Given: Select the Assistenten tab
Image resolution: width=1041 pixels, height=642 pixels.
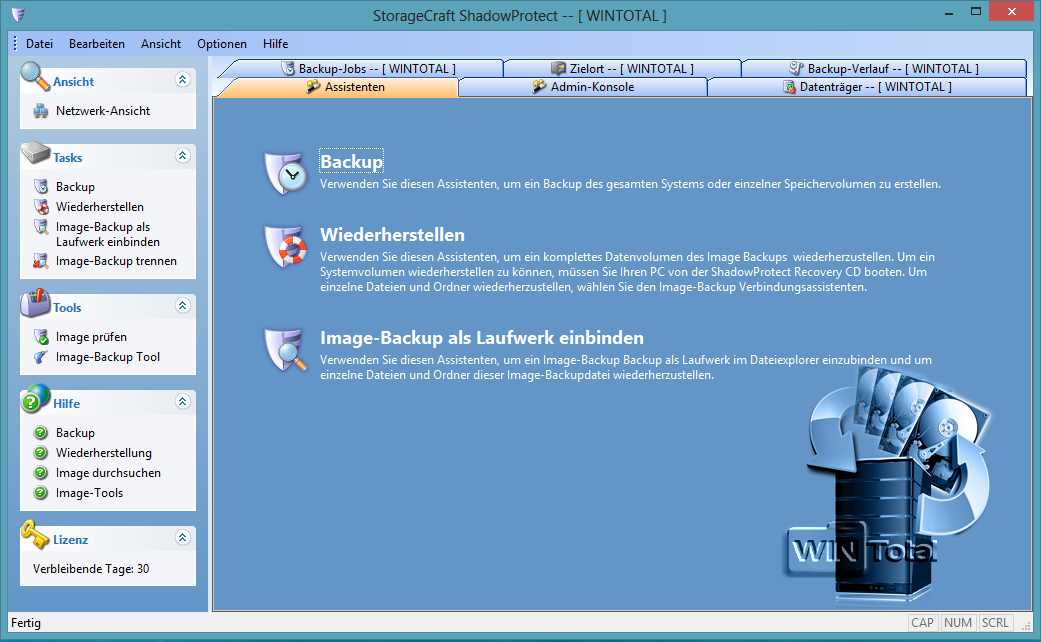Looking at the screenshot, I should (345, 87).
